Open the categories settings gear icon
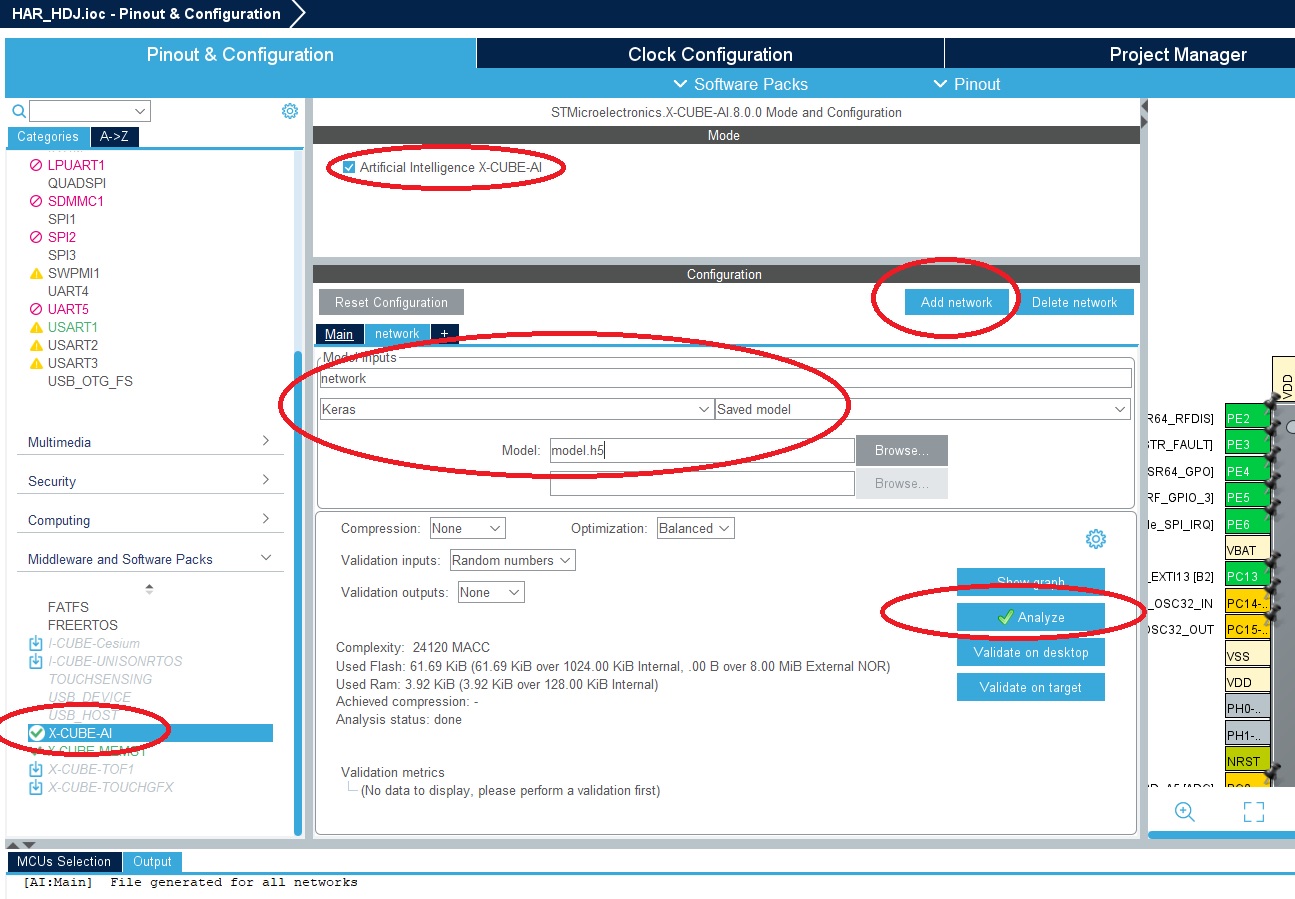This screenshot has height=899, width=1295. pyautogui.click(x=289, y=111)
